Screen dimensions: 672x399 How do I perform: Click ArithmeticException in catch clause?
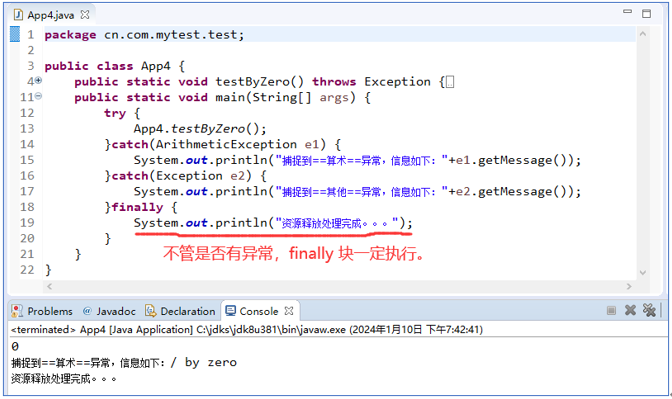(x=226, y=144)
